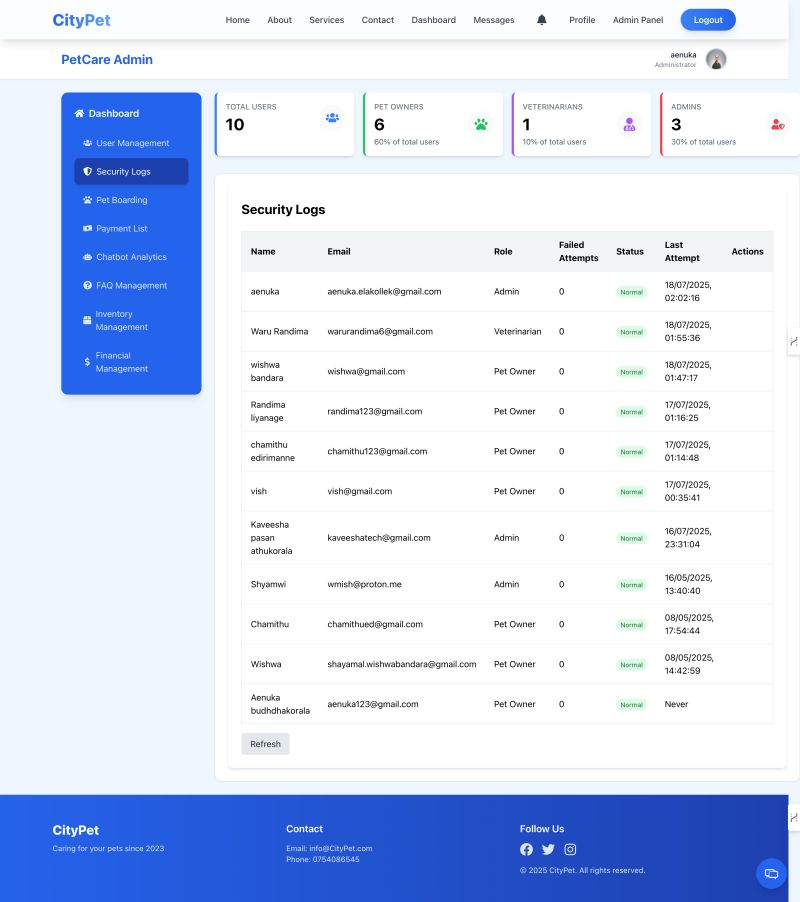Open the chat bubble widget icon
The image size is (800, 902).
770,873
